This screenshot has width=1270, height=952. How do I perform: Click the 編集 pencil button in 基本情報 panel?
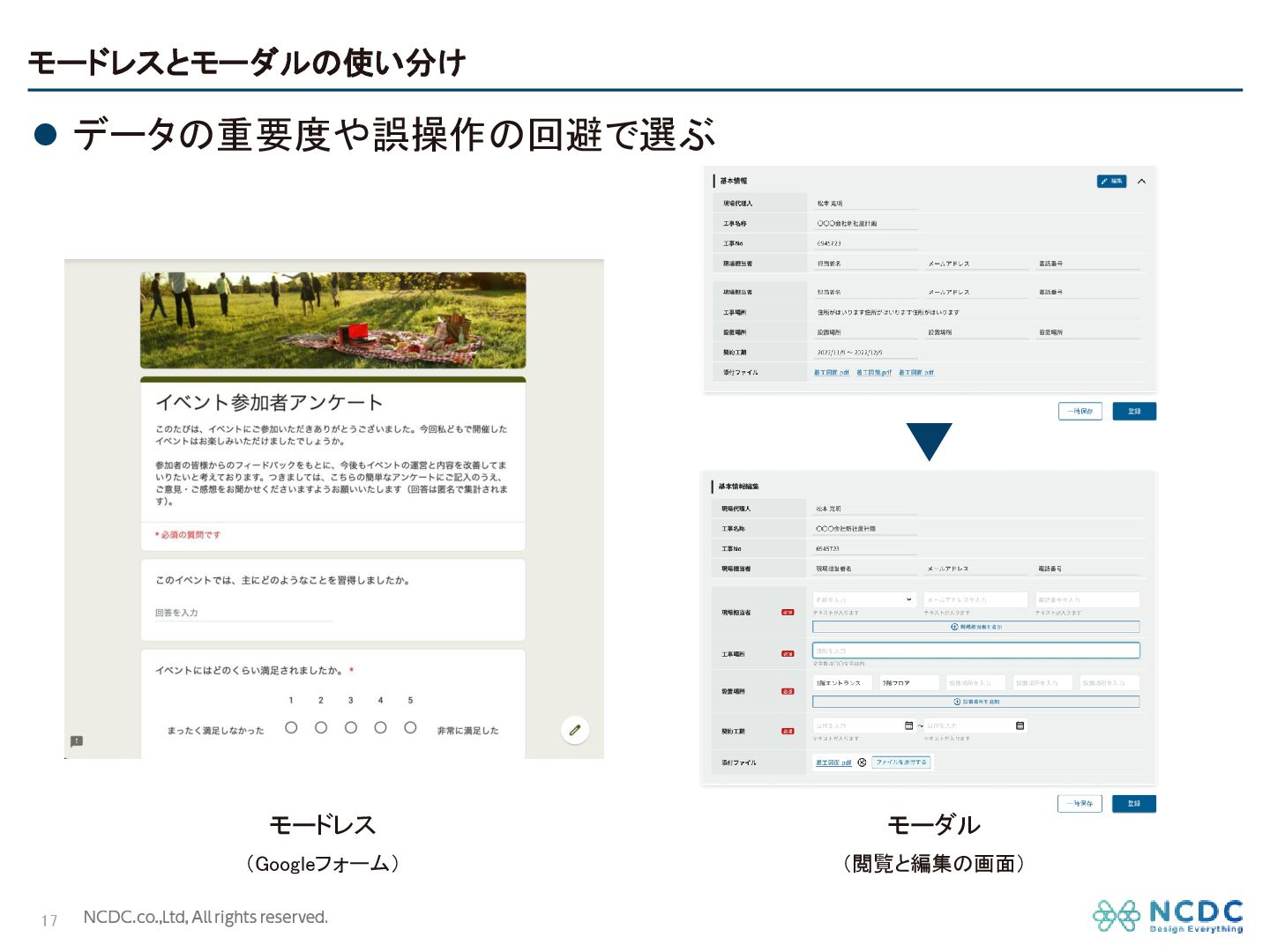tap(1111, 181)
